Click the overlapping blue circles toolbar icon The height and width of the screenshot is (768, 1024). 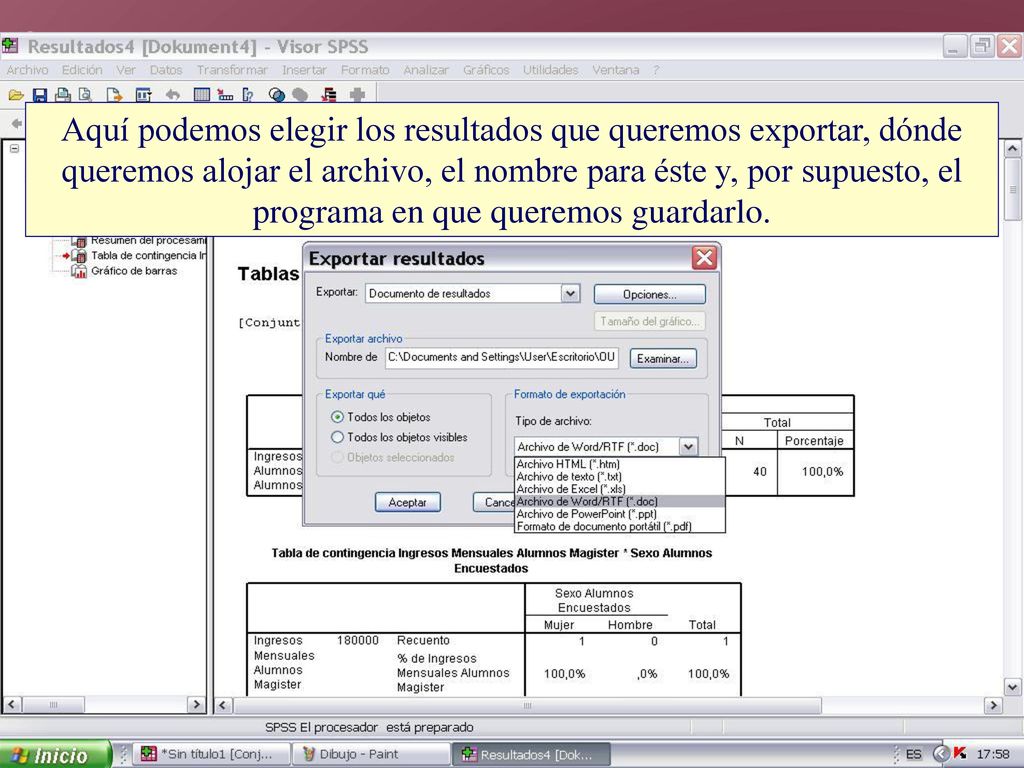pyautogui.click(x=277, y=95)
